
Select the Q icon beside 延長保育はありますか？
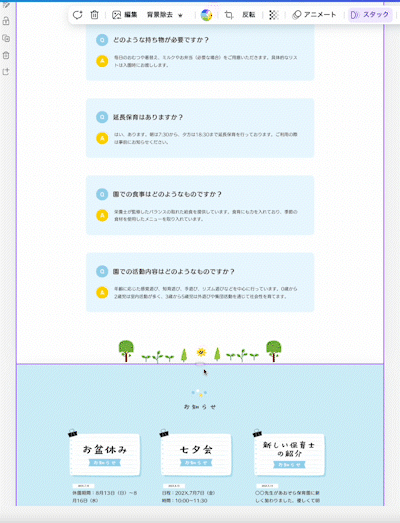102,117
